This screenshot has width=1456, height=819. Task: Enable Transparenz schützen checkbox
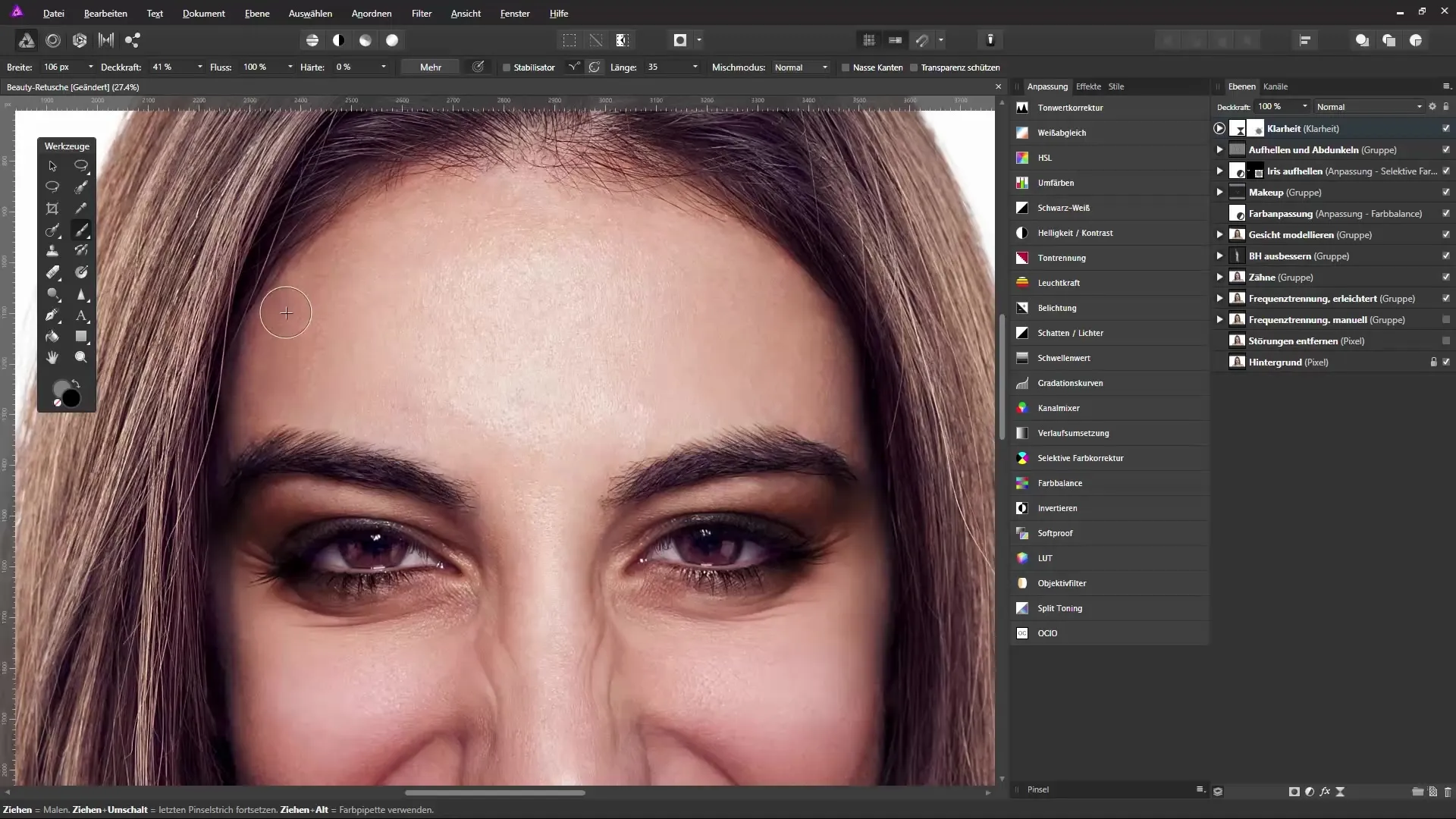click(914, 67)
